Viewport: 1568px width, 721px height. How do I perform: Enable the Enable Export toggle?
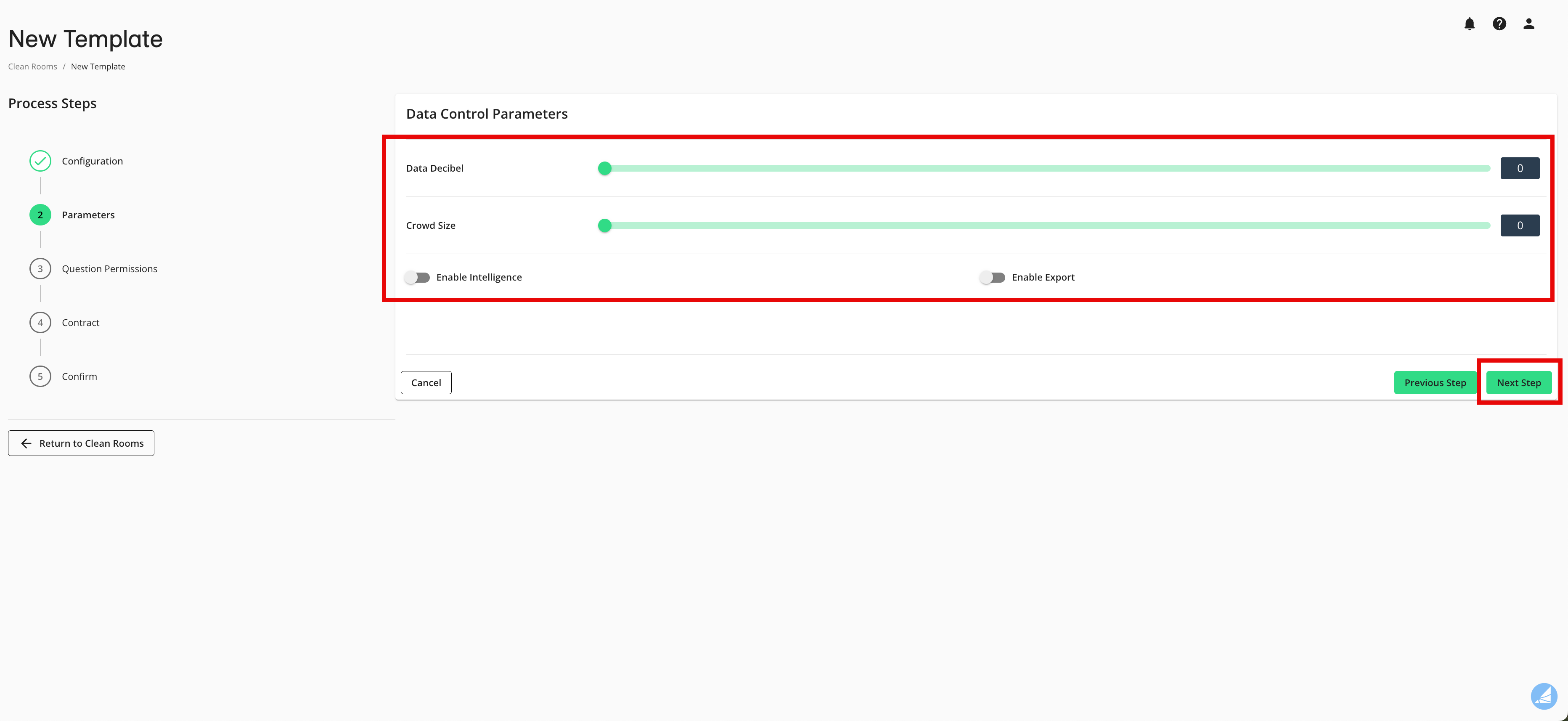[x=992, y=277]
